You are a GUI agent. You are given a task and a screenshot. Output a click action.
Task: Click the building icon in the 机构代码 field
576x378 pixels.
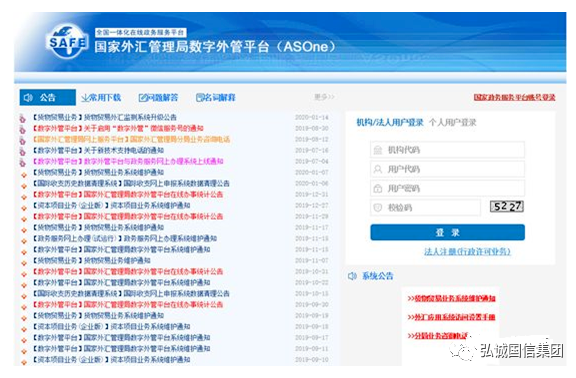378,150
